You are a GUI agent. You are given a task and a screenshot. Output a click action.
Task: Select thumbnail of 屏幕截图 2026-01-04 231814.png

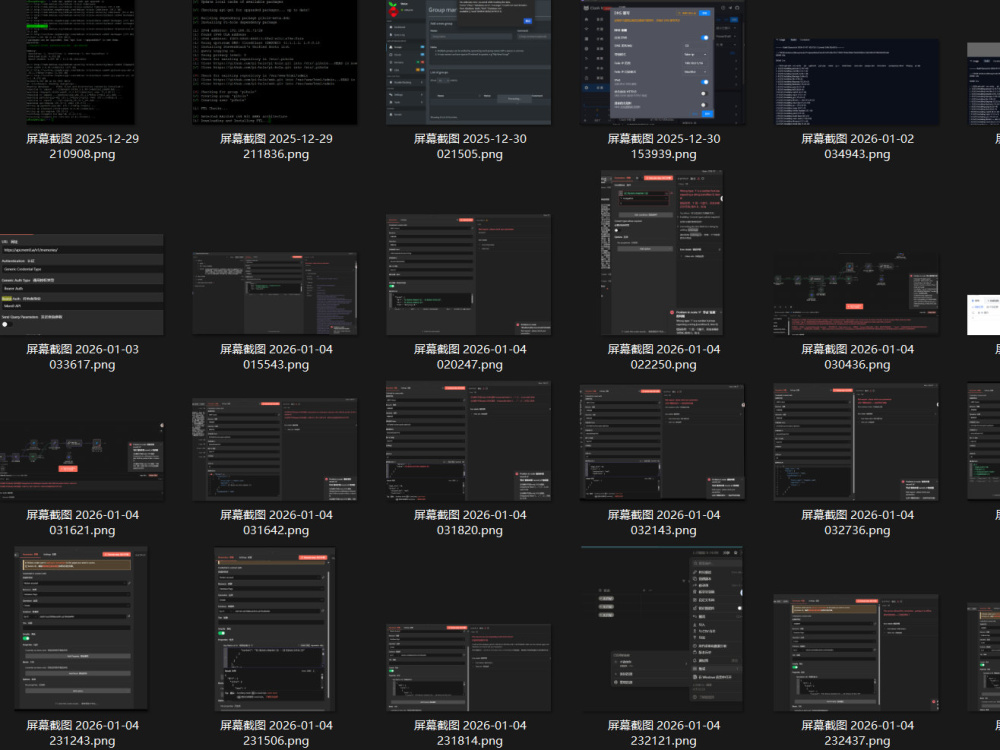(x=469, y=668)
